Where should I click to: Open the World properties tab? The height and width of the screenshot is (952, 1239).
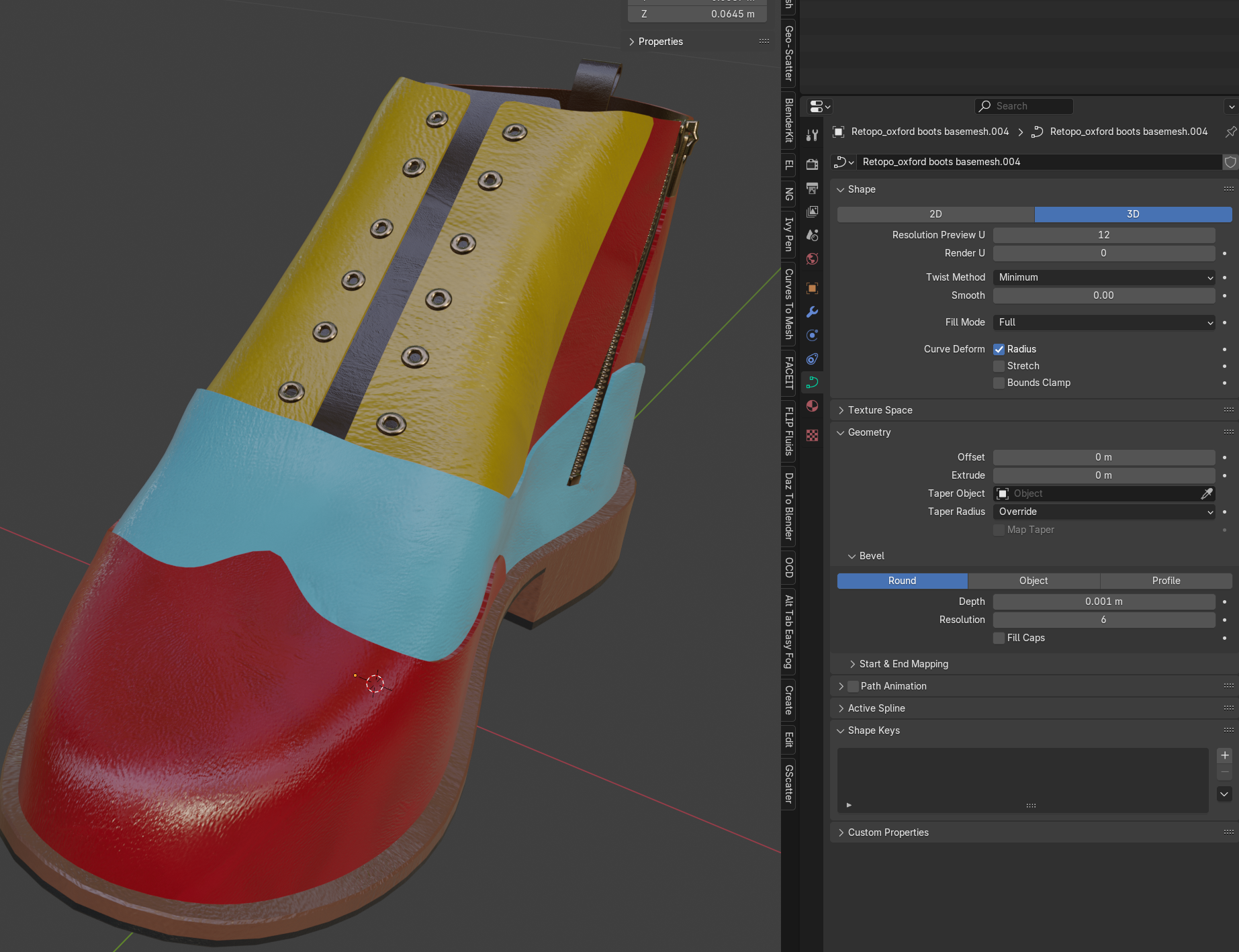tap(812, 259)
